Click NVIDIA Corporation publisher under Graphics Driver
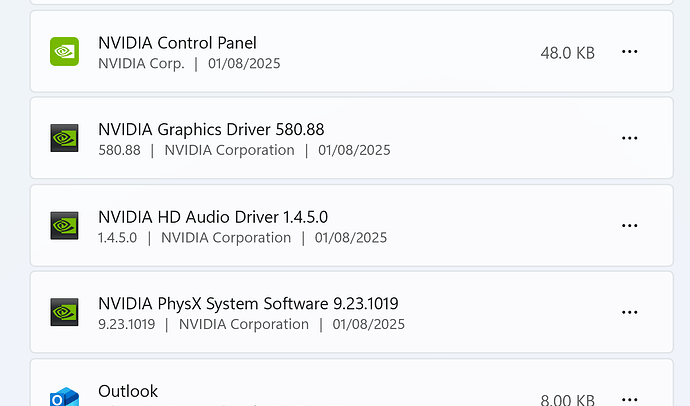Screen dimensions: 690x406 (229, 150)
